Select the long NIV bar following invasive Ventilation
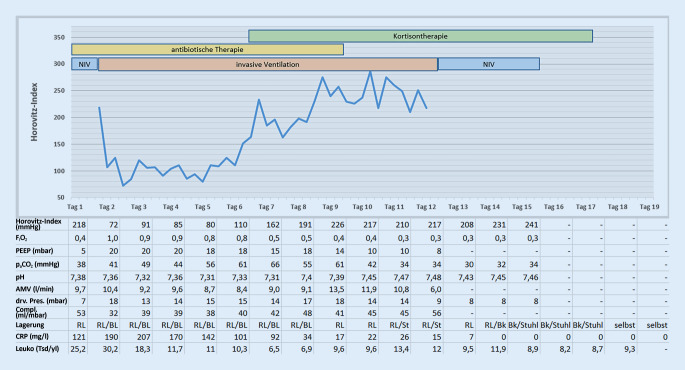Image resolution: width=685 pixels, height=370 pixels. coord(488,64)
